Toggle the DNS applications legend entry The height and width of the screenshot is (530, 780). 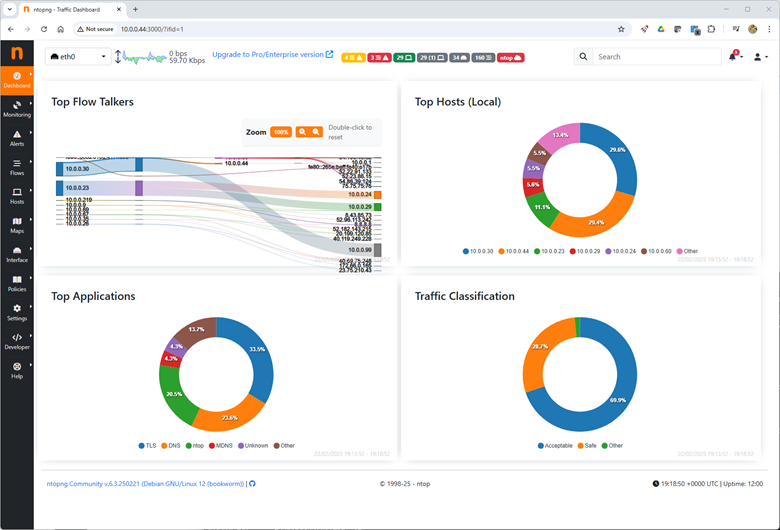click(171, 446)
